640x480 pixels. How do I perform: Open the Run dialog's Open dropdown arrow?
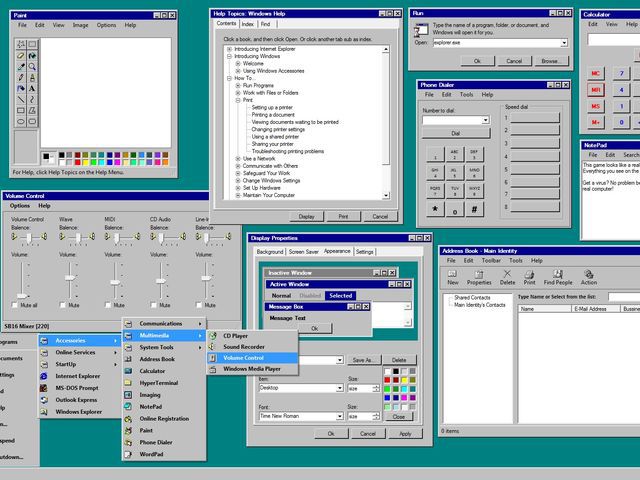pyautogui.click(x=564, y=42)
